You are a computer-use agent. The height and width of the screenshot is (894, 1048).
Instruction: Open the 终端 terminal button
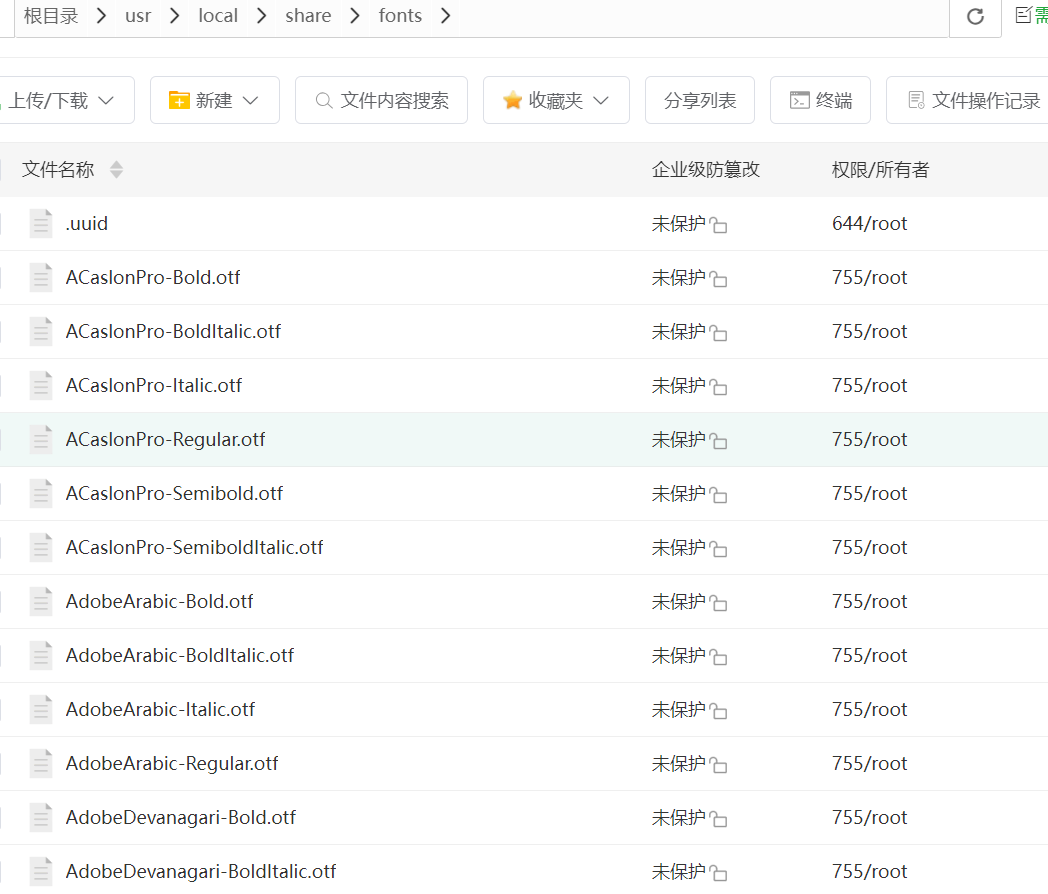click(x=820, y=100)
